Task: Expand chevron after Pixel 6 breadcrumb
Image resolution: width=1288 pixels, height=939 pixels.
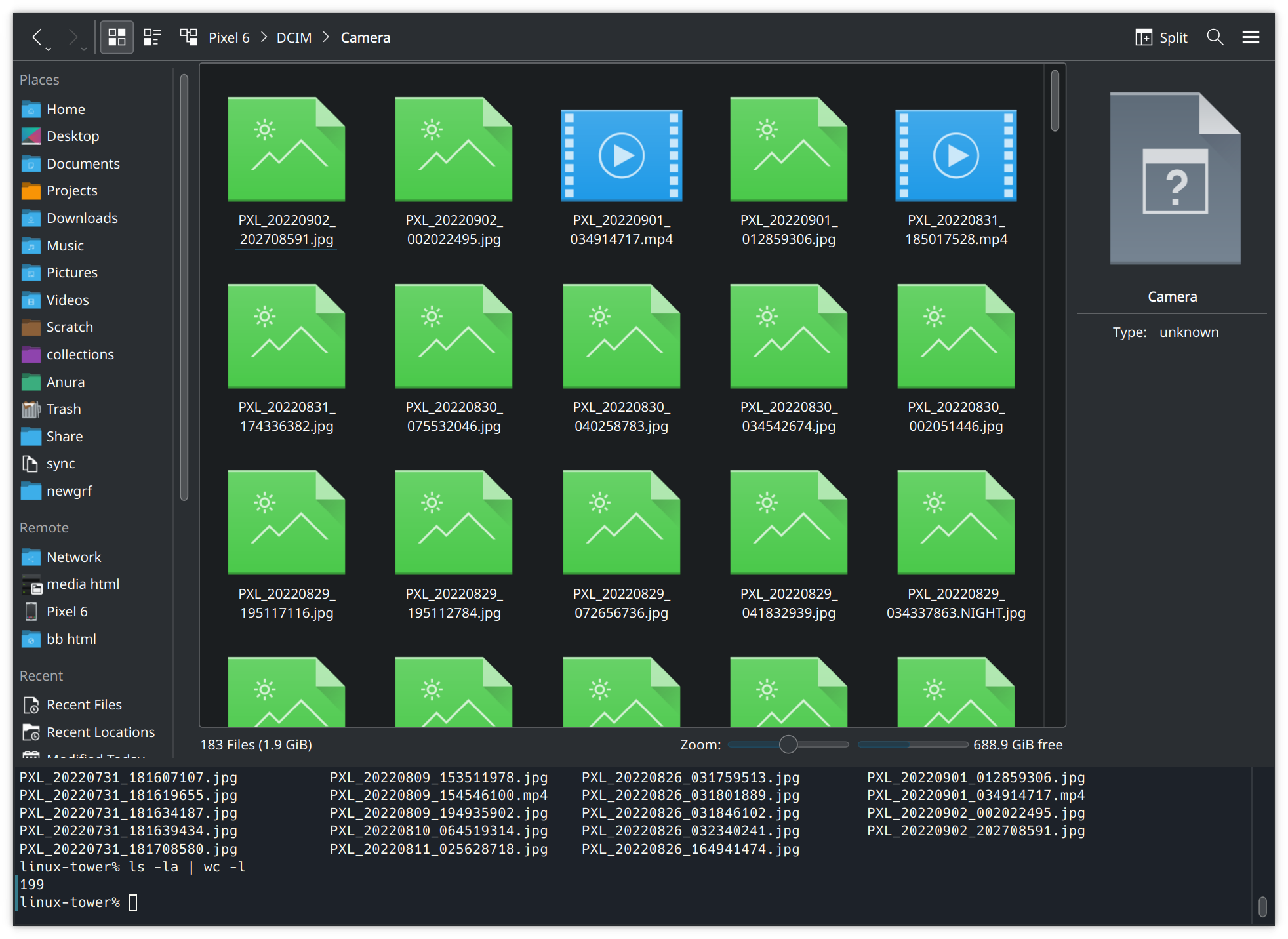Action: tap(264, 37)
